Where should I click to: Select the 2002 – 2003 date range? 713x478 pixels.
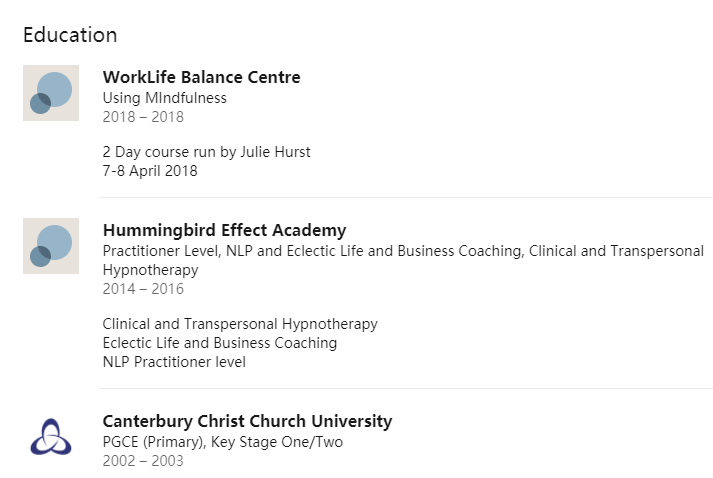143,461
